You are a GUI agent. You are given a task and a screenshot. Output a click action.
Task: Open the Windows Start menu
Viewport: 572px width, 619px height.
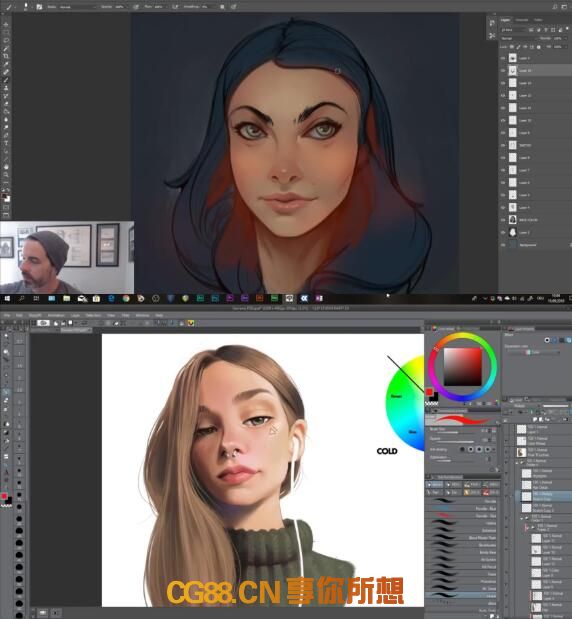7,298
